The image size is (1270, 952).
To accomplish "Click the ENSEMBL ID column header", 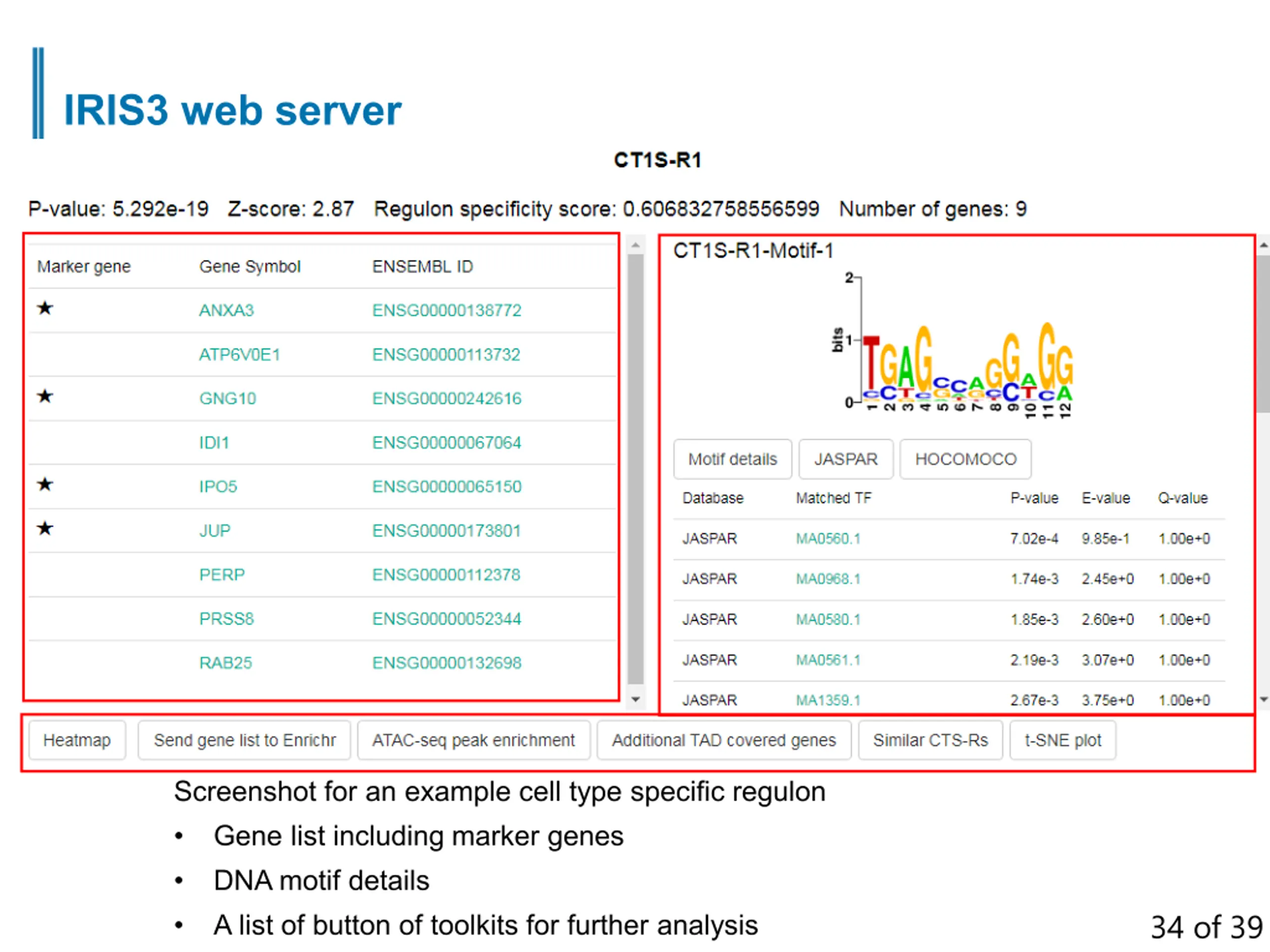I will (423, 266).
